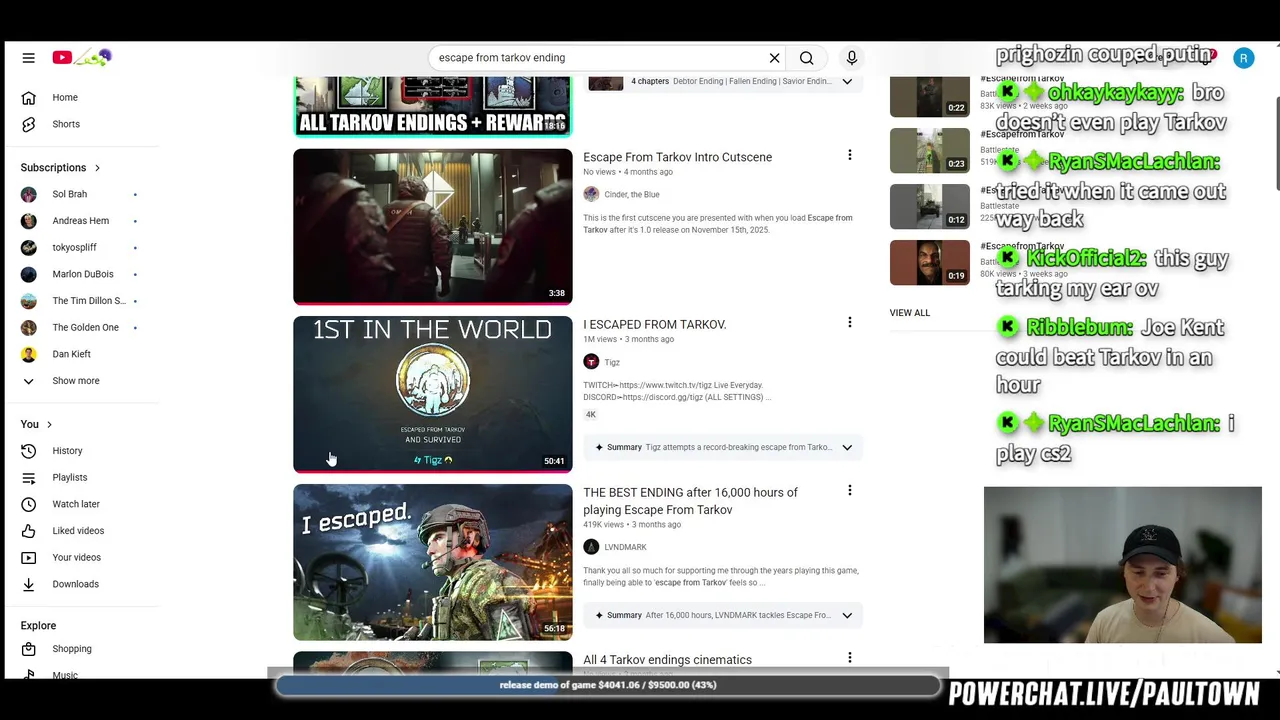The image size is (1280, 720).
Task: Open Cinder, the Blue channel link
Action: [x=631, y=194]
